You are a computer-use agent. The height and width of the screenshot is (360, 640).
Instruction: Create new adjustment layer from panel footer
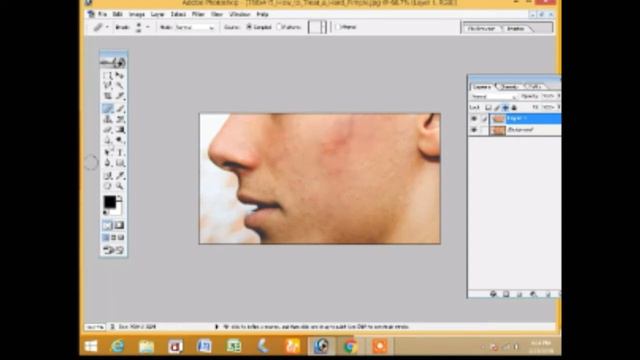(533, 294)
